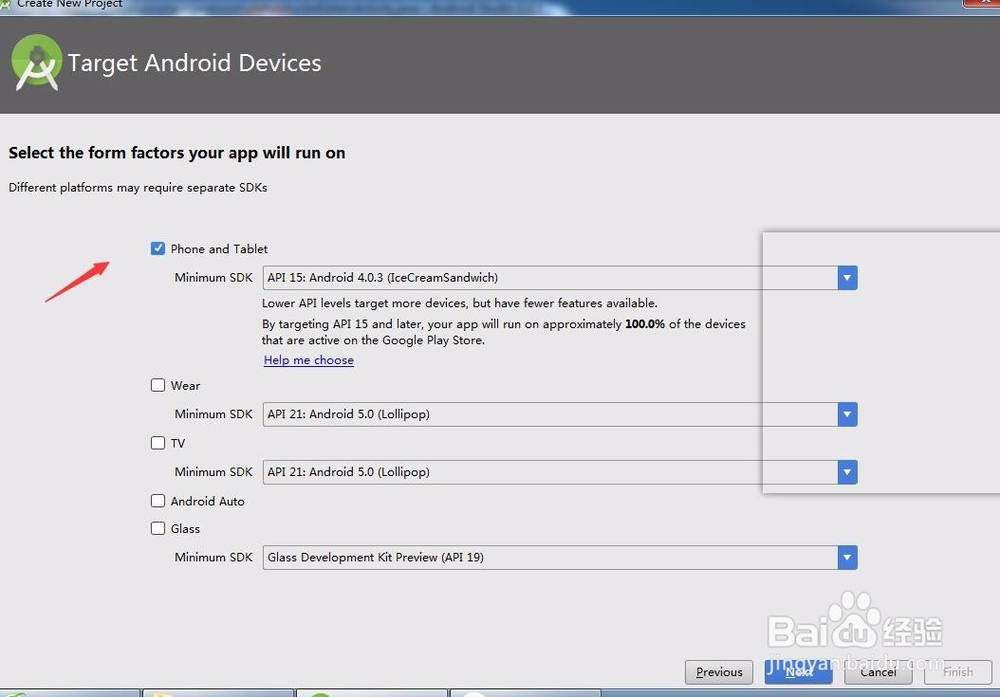Open the Phone and Tablet Minimum SDK dropdown
The image size is (1000, 697).
pyautogui.click(x=847, y=277)
